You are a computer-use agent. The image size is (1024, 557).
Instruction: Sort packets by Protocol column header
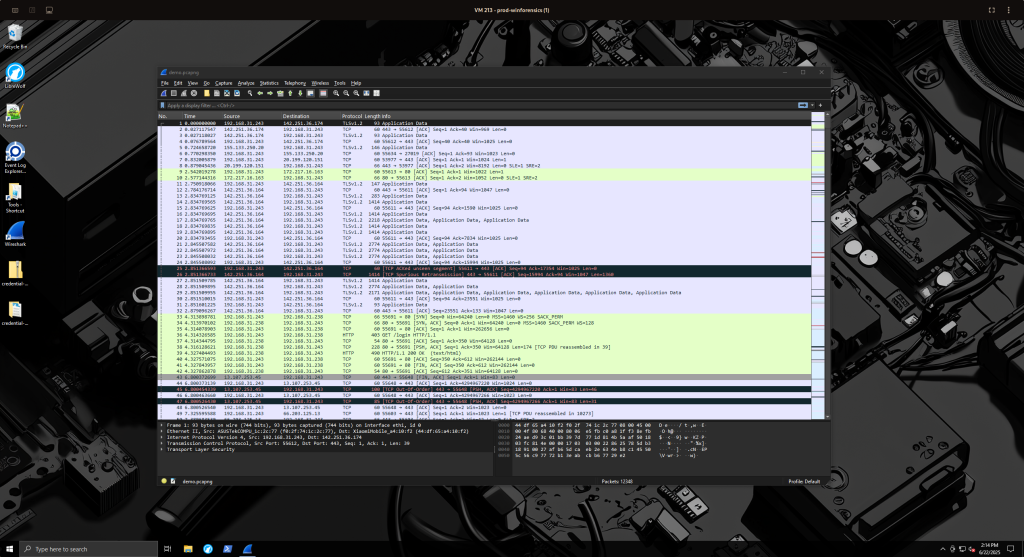pyautogui.click(x=352, y=116)
